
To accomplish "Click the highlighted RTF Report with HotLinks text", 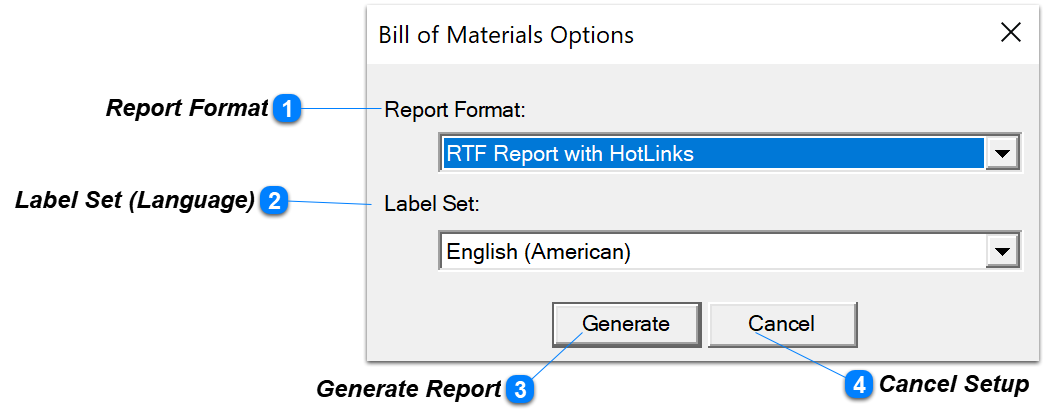I will [570, 154].
